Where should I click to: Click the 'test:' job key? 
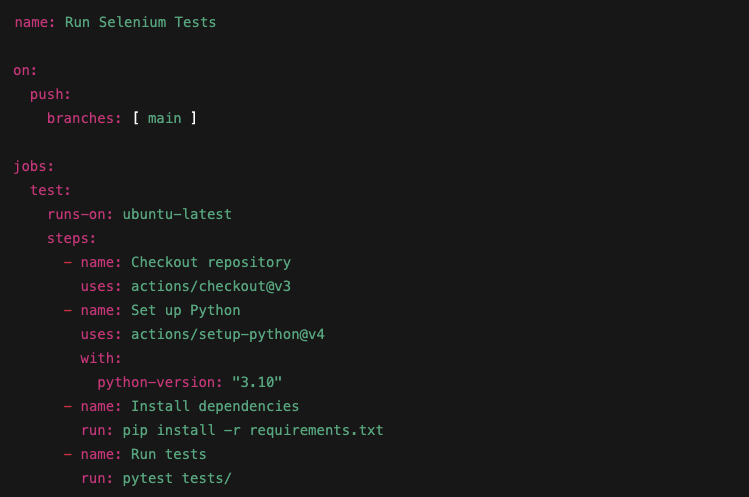click(x=51, y=190)
